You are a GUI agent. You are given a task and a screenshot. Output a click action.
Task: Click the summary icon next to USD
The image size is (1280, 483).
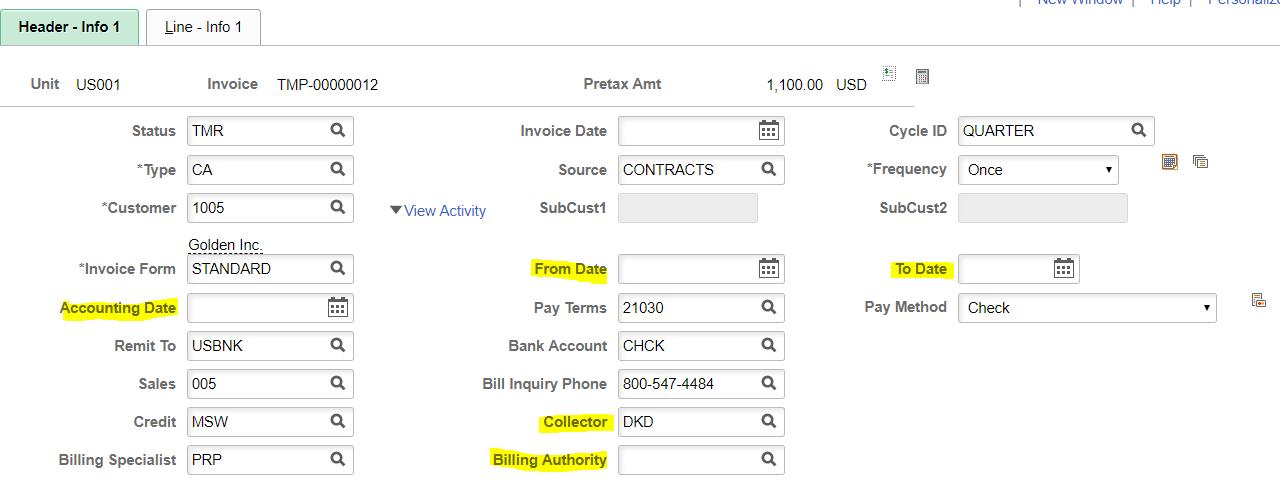pos(889,74)
